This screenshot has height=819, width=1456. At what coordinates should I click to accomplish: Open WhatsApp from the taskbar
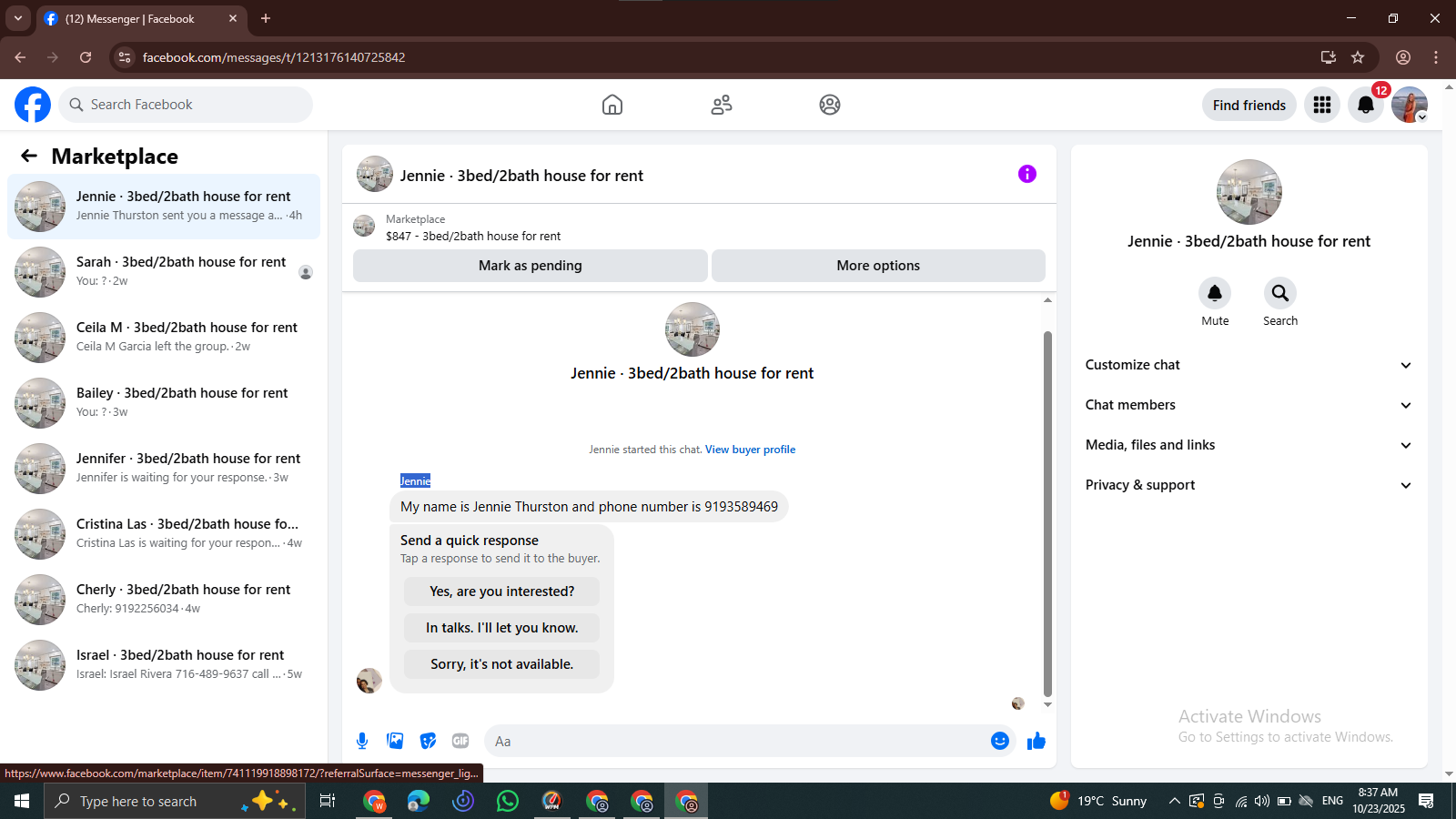508,801
